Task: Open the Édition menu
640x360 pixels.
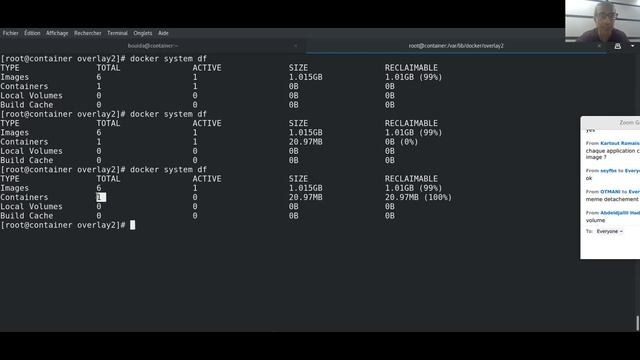Action: pos(32,33)
